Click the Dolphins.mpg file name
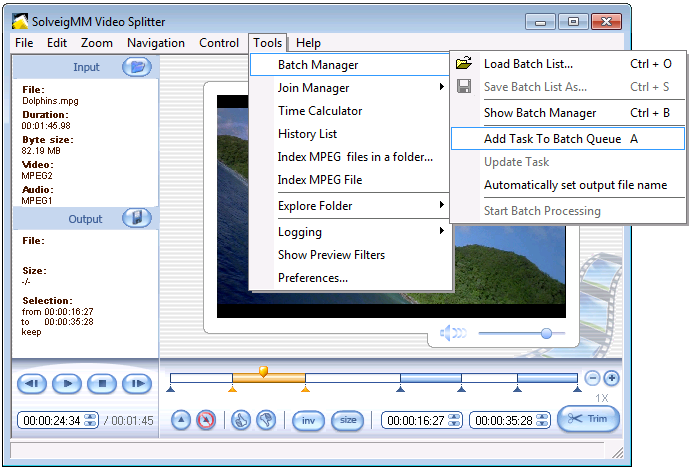The image size is (691, 468). coord(50,101)
